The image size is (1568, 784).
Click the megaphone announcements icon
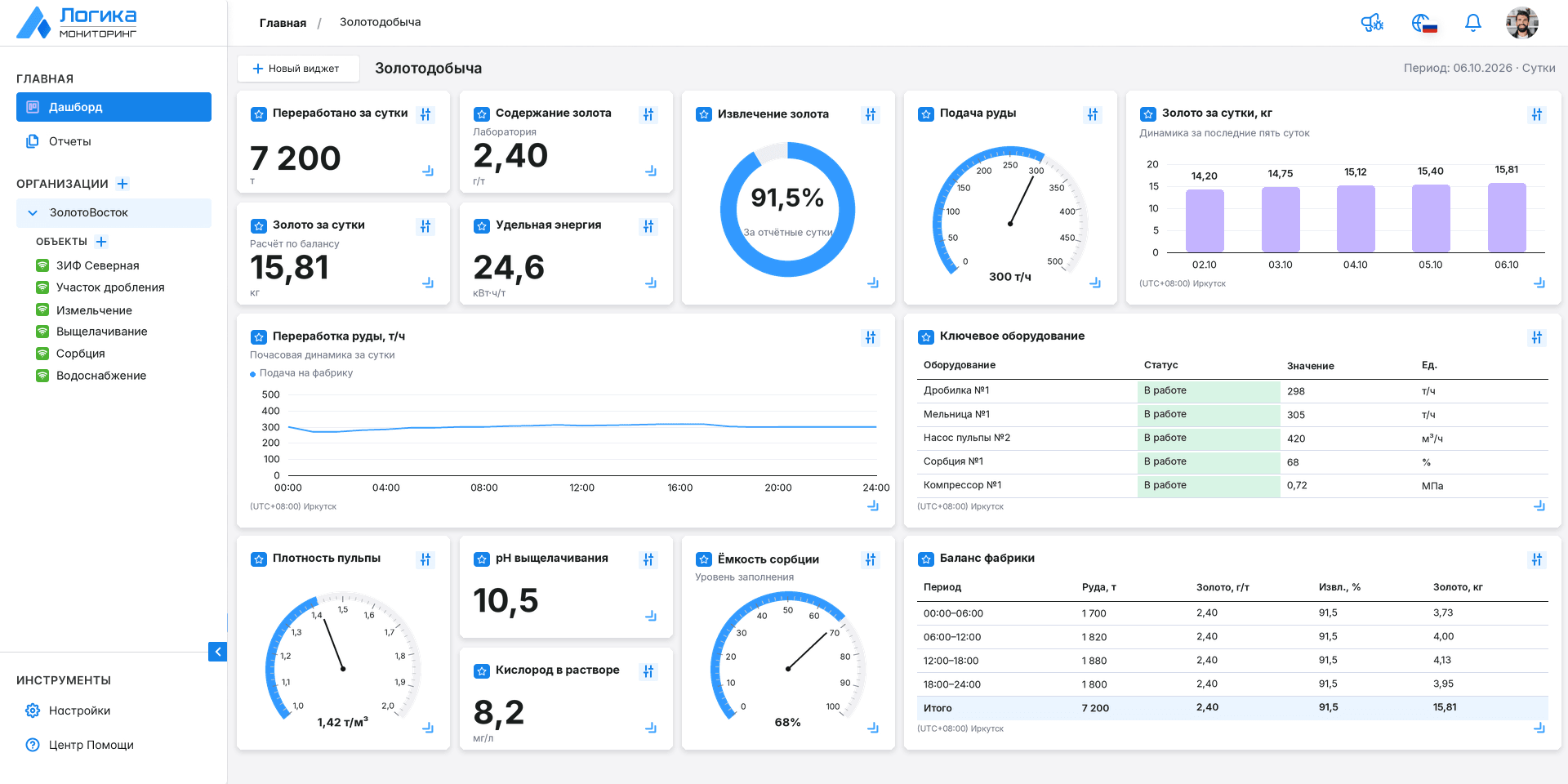[x=1372, y=23]
